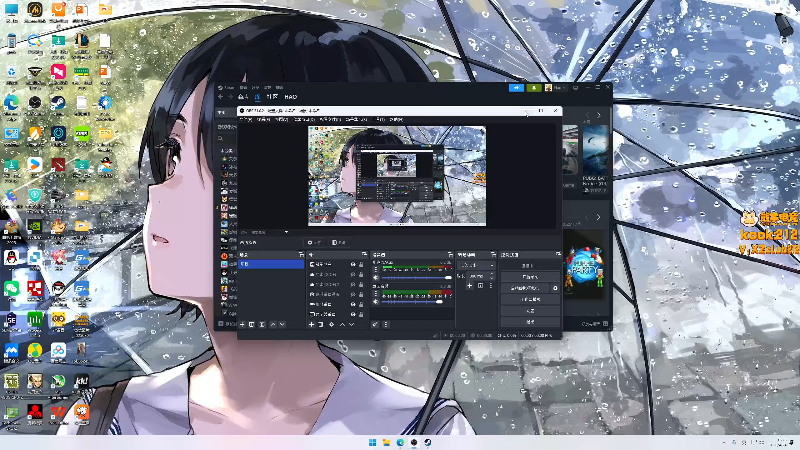Add a new scene in OBS Scenes panel

point(242,324)
